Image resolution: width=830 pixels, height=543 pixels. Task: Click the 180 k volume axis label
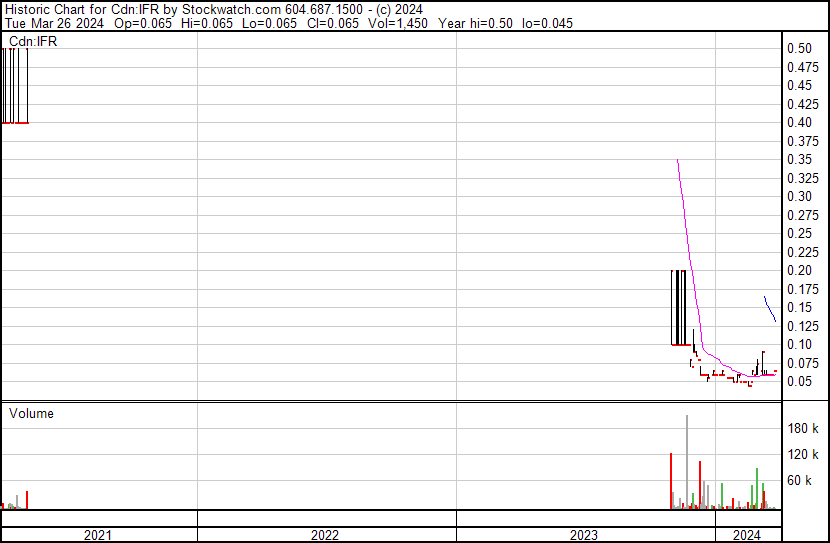point(802,428)
